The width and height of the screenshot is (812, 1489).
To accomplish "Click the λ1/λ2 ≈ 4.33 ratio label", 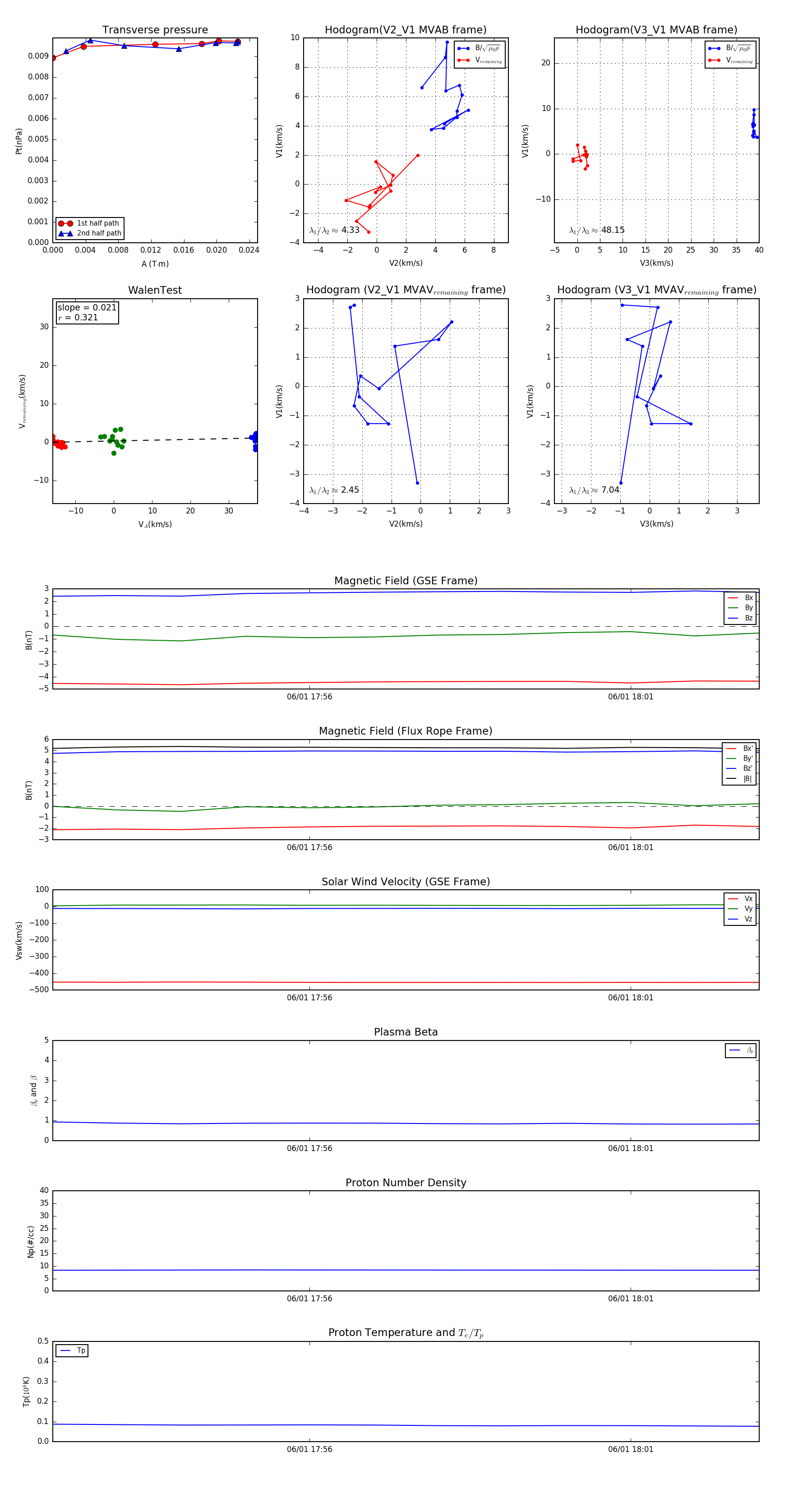I will (334, 230).
